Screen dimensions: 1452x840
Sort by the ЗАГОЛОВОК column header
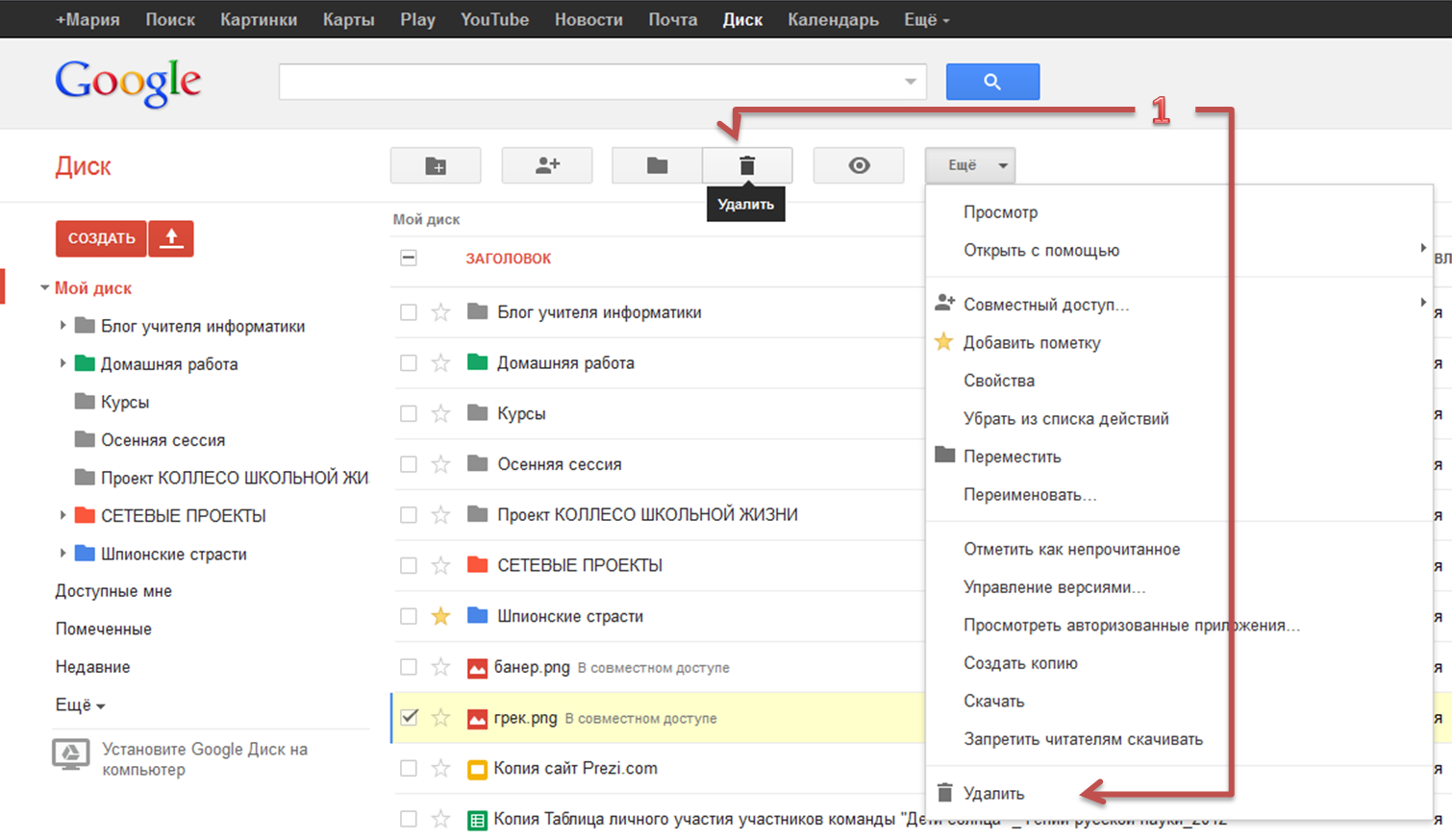pos(508,259)
